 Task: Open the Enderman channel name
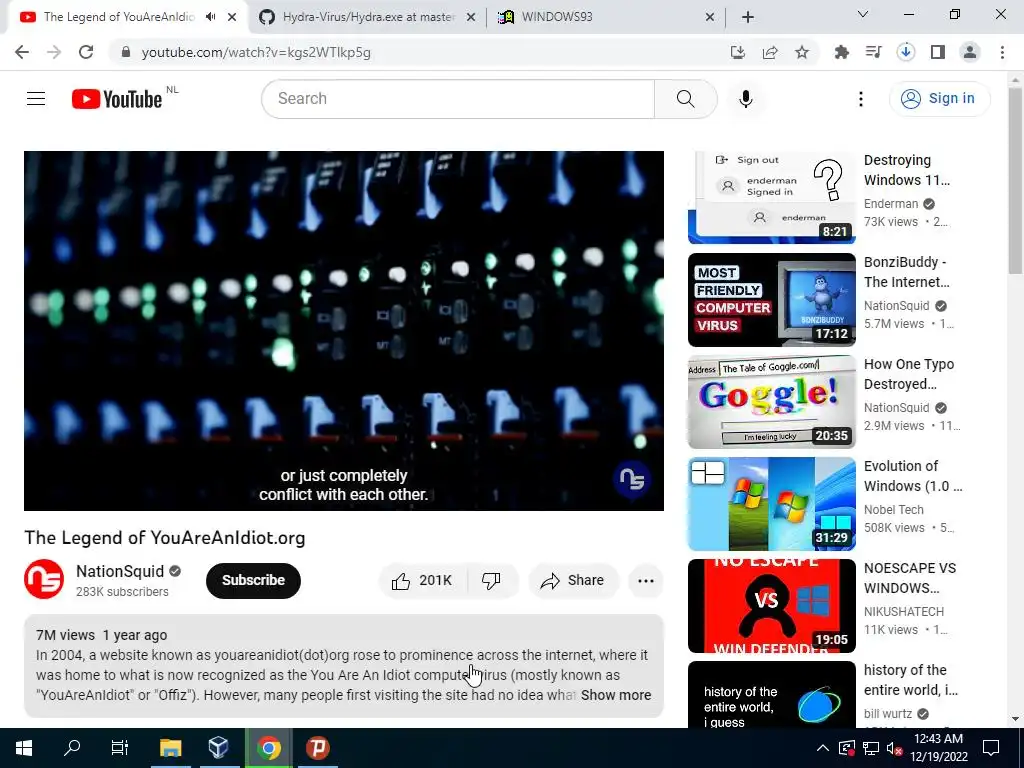[891, 204]
